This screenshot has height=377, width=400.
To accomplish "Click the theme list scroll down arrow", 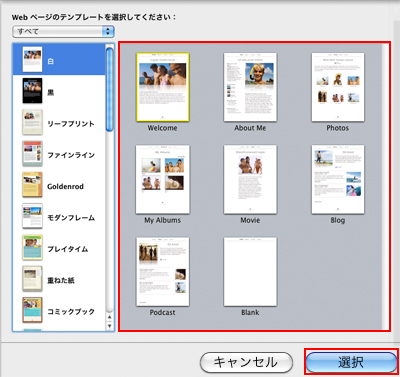I will [110, 326].
